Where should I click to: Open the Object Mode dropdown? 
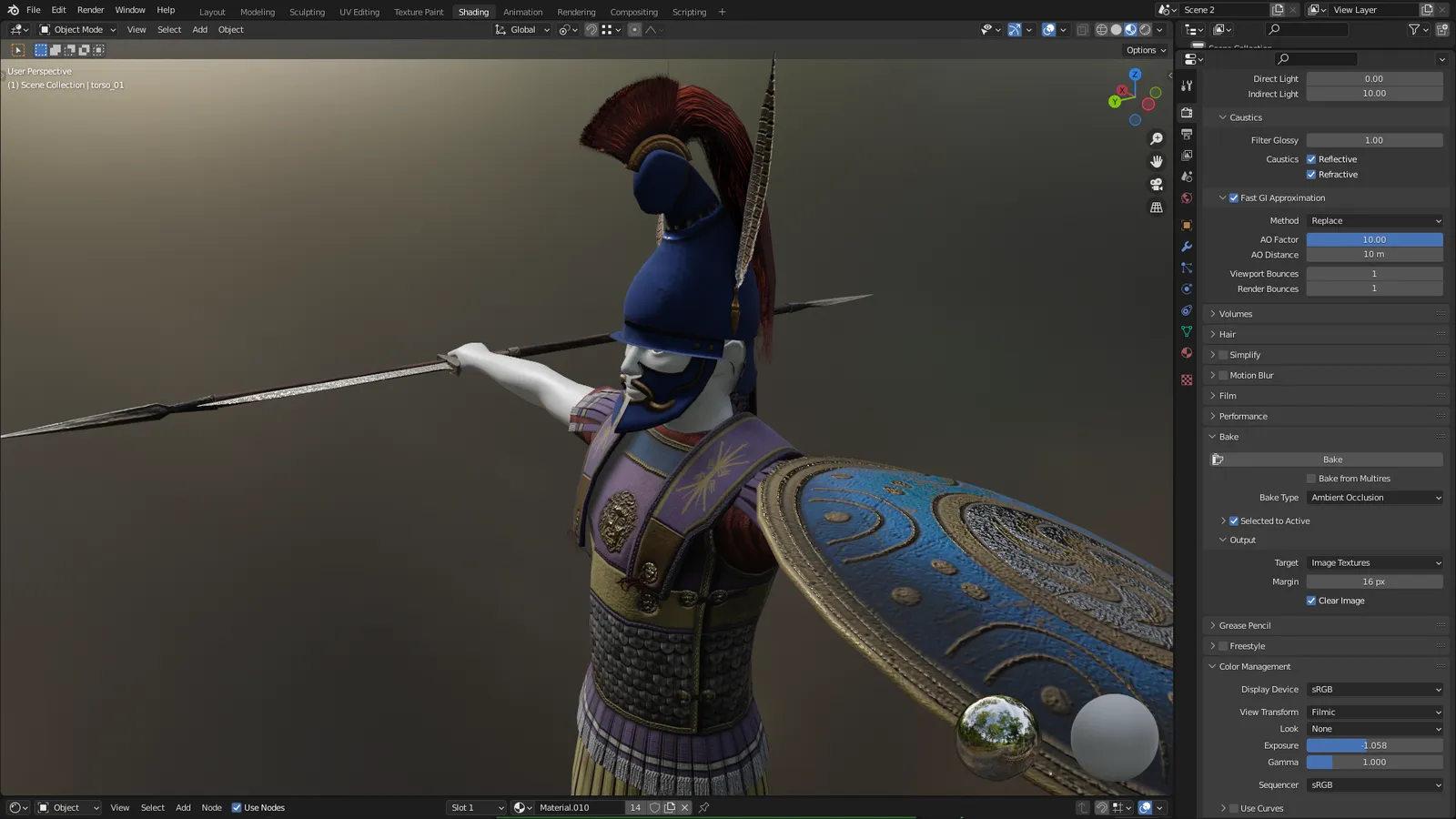77,30
